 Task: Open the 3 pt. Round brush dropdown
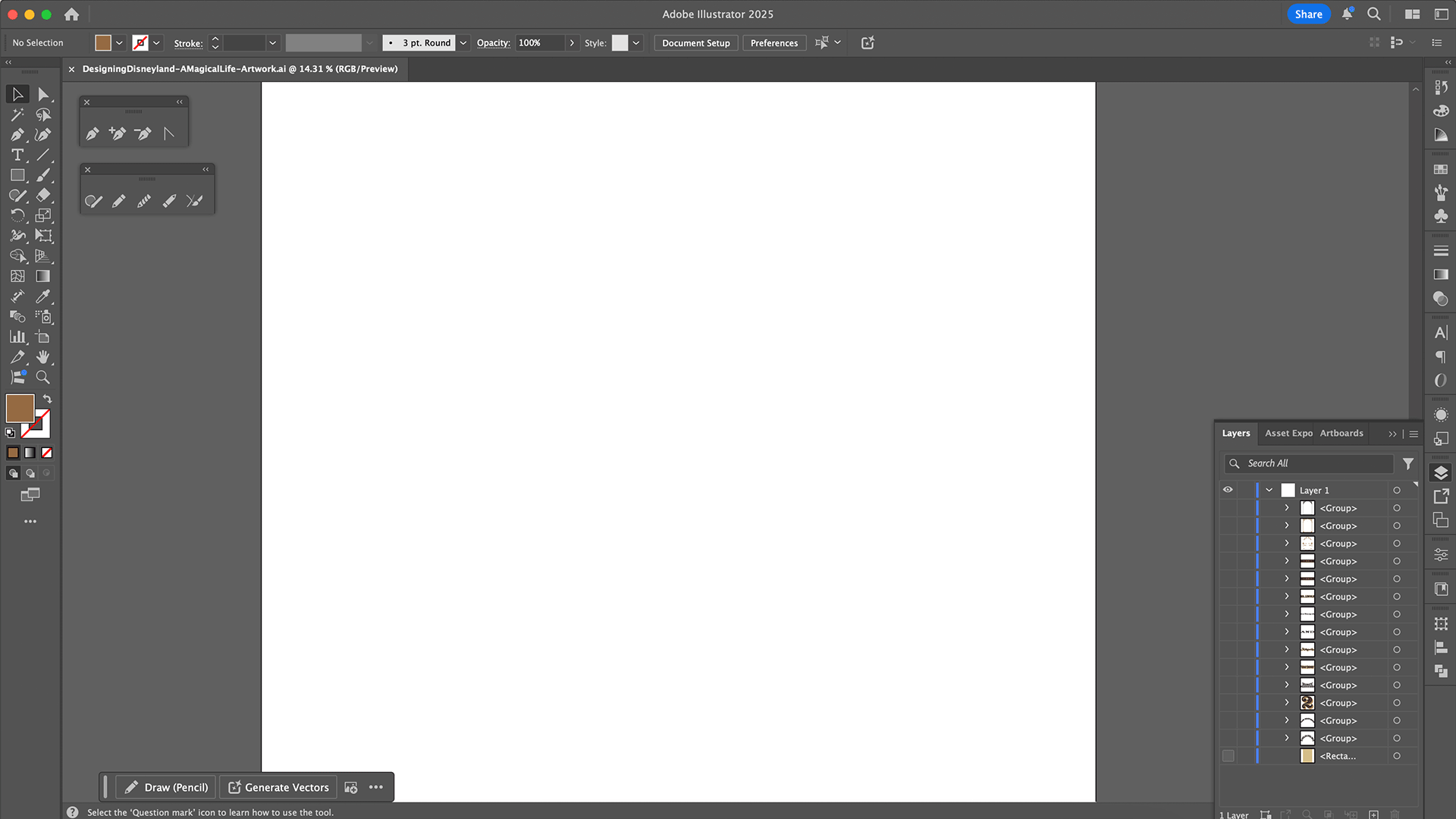coord(463,43)
